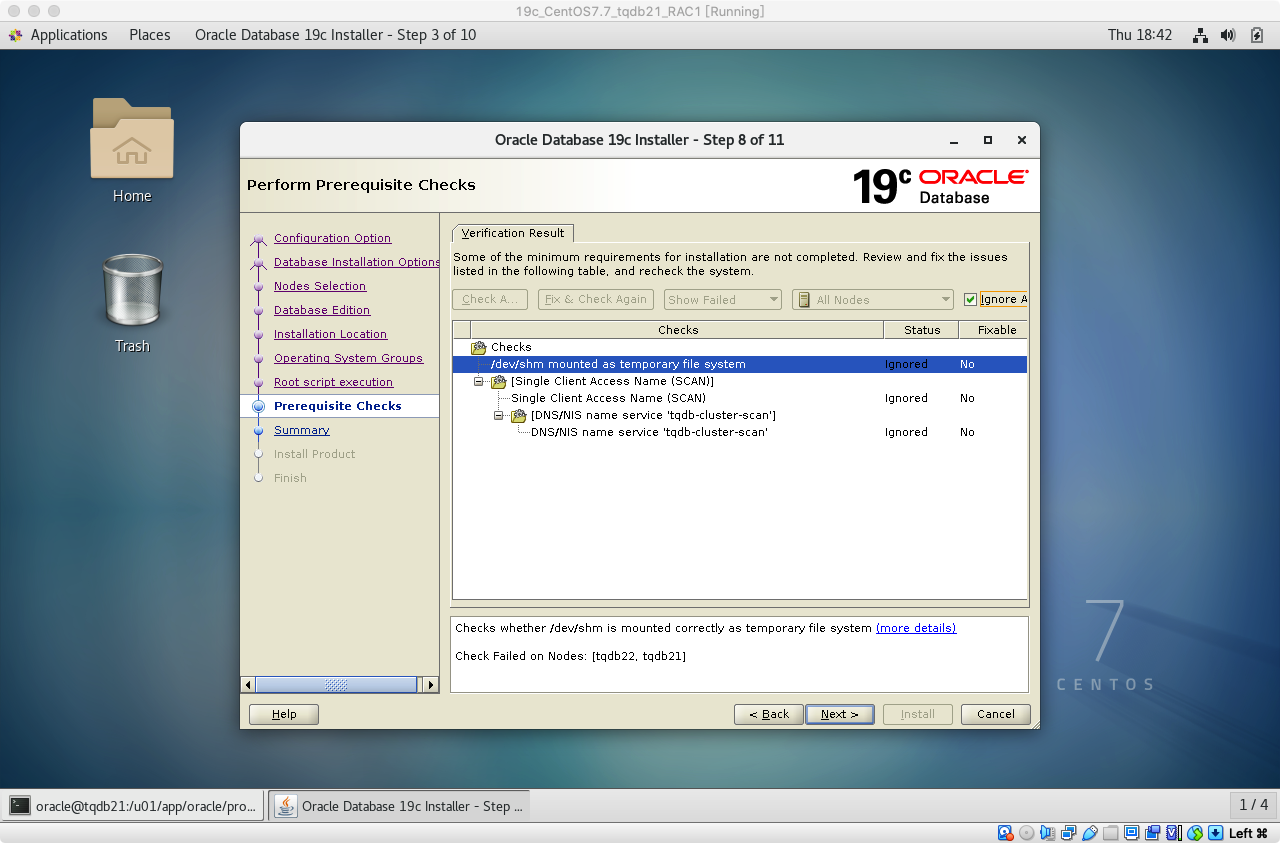Open the clock showing Thu 18:42

pyautogui.click(x=1140, y=35)
